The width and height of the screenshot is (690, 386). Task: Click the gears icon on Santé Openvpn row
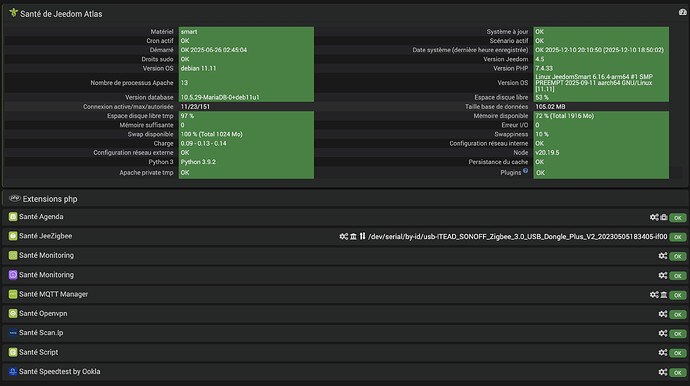(x=663, y=314)
